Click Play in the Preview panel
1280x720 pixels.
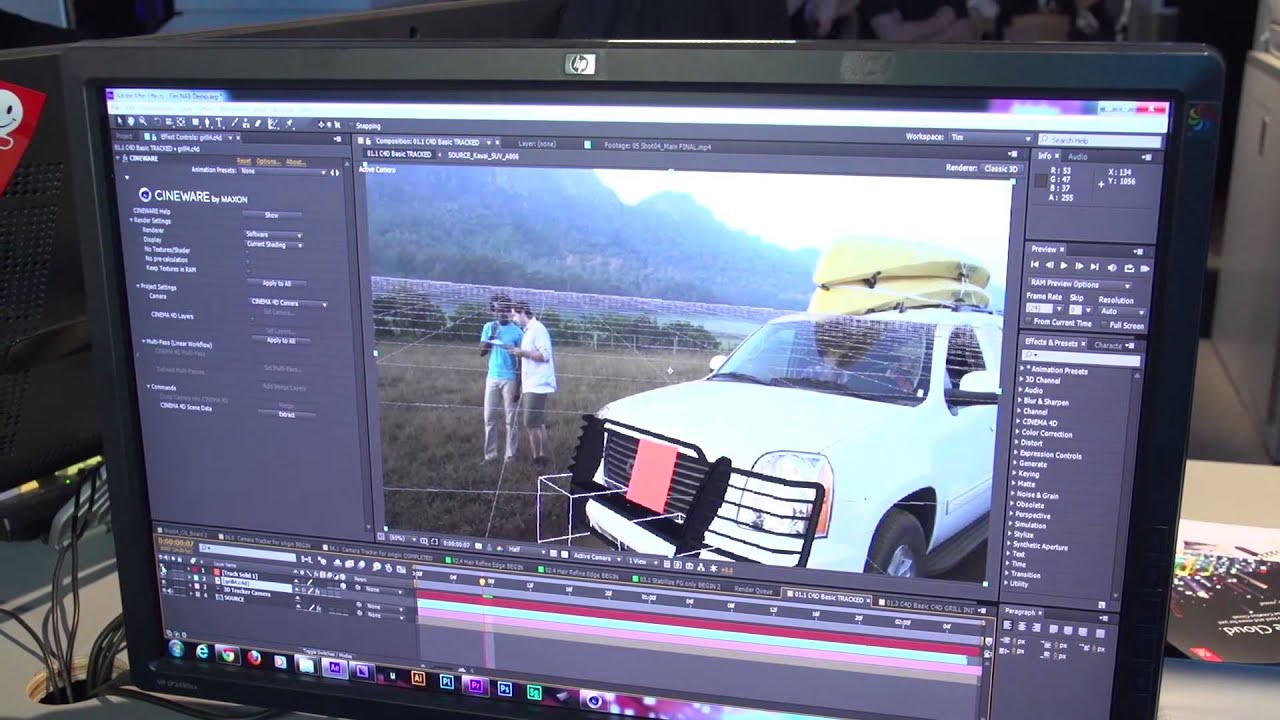(1064, 266)
